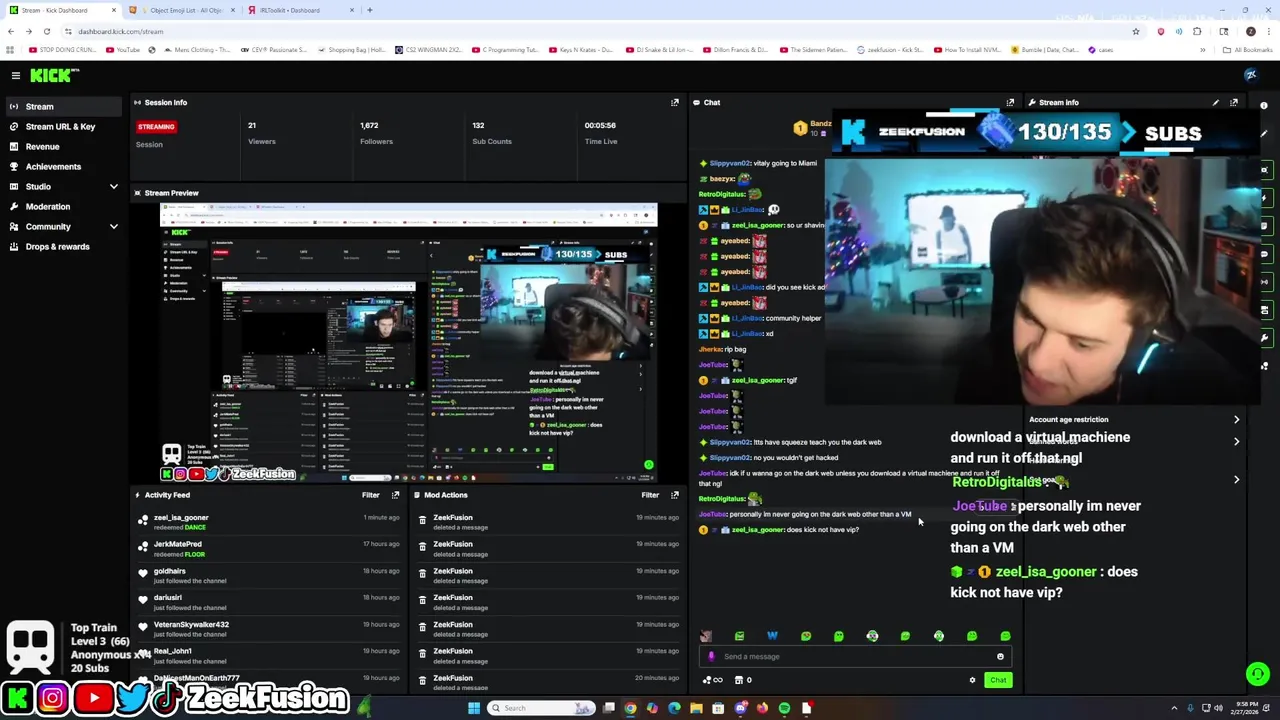Click the Kick logo
Image resolution: width=1280 pixels, height=720 pixels.
[x=53, y=75]
